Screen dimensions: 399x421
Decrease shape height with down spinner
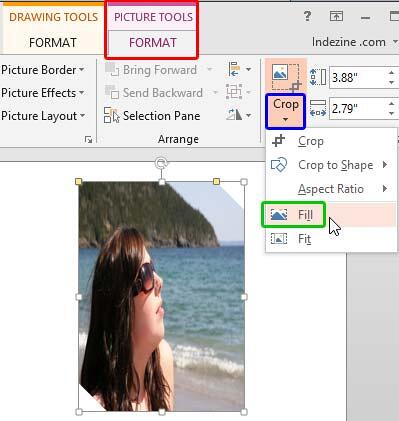coord(392,82)
